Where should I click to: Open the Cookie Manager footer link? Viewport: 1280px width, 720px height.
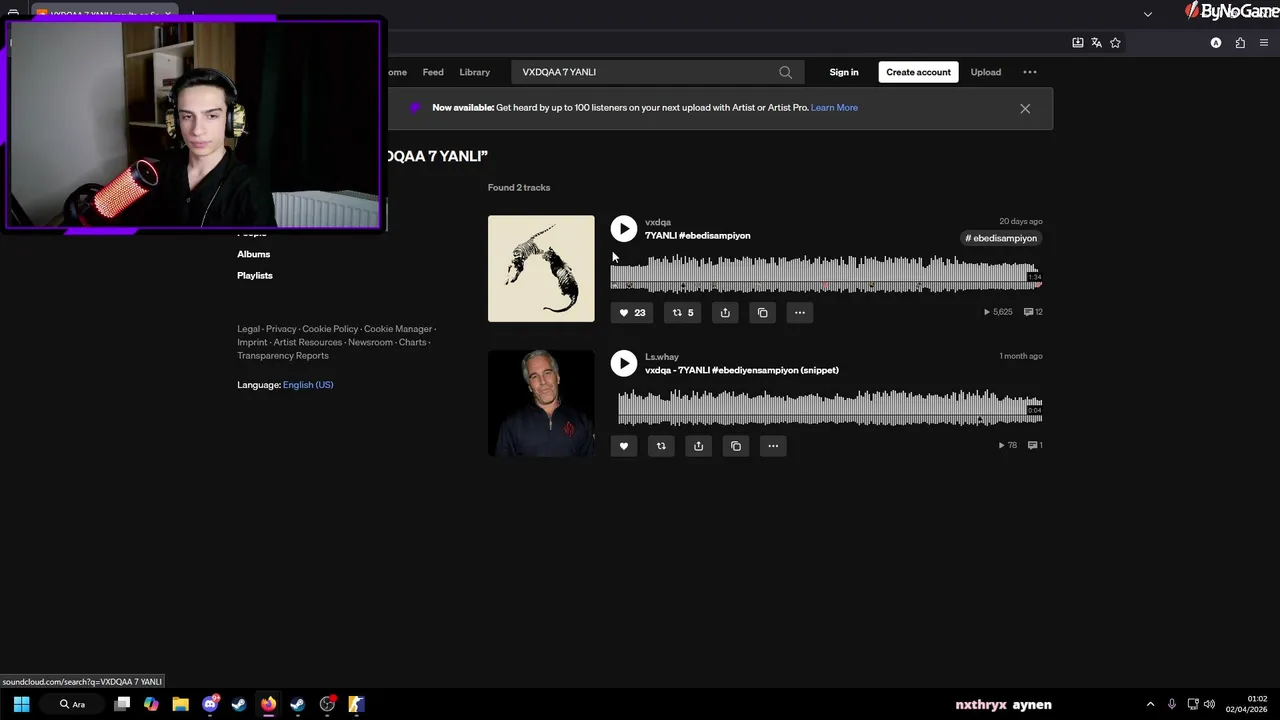tap(398, 329)
